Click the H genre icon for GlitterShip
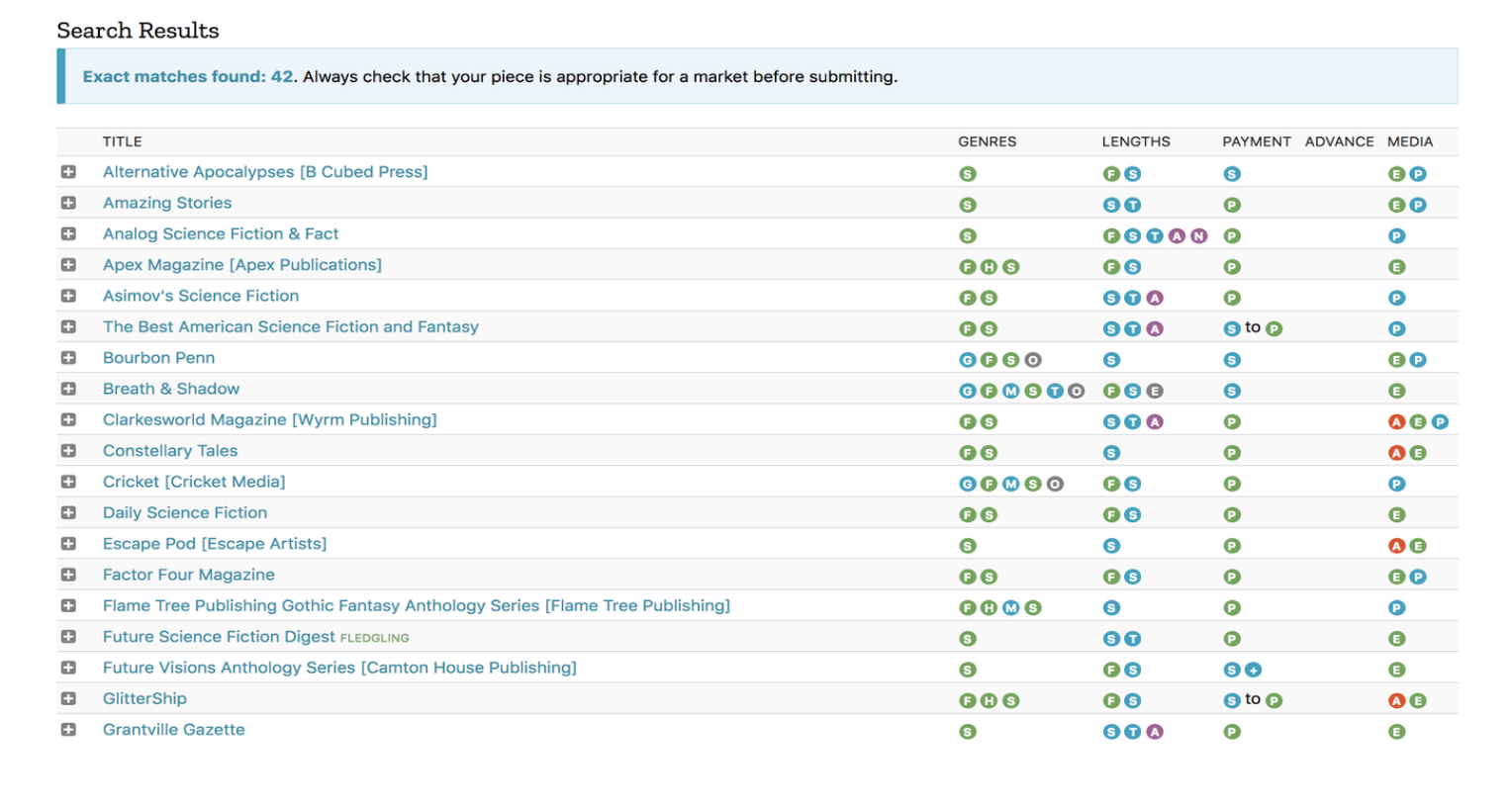Image resolution: width=1512 pixels, height=809 pixels. [x=990, y=701]
